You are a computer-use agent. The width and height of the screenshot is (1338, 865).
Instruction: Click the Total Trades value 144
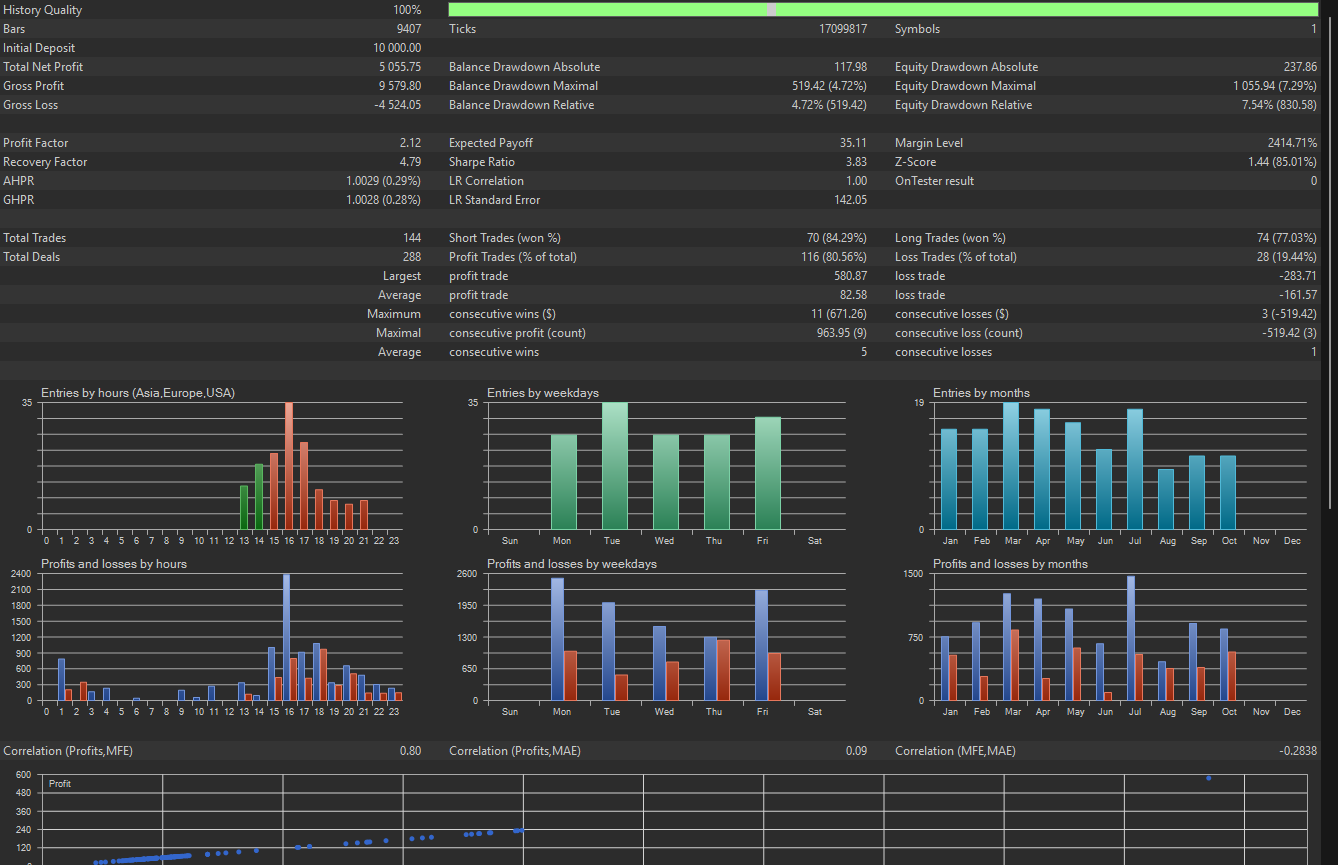click(410, 238)
